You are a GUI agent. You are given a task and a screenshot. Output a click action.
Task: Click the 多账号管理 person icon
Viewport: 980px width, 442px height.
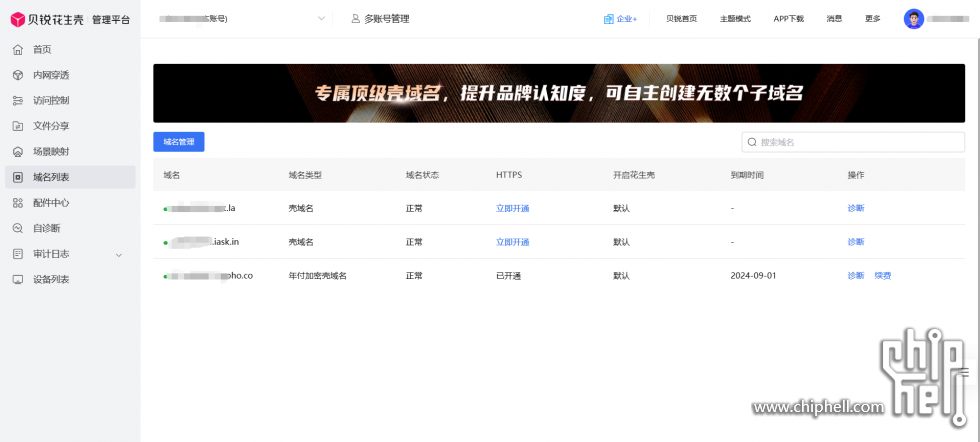pyautogui.click(x=356, y=19)
